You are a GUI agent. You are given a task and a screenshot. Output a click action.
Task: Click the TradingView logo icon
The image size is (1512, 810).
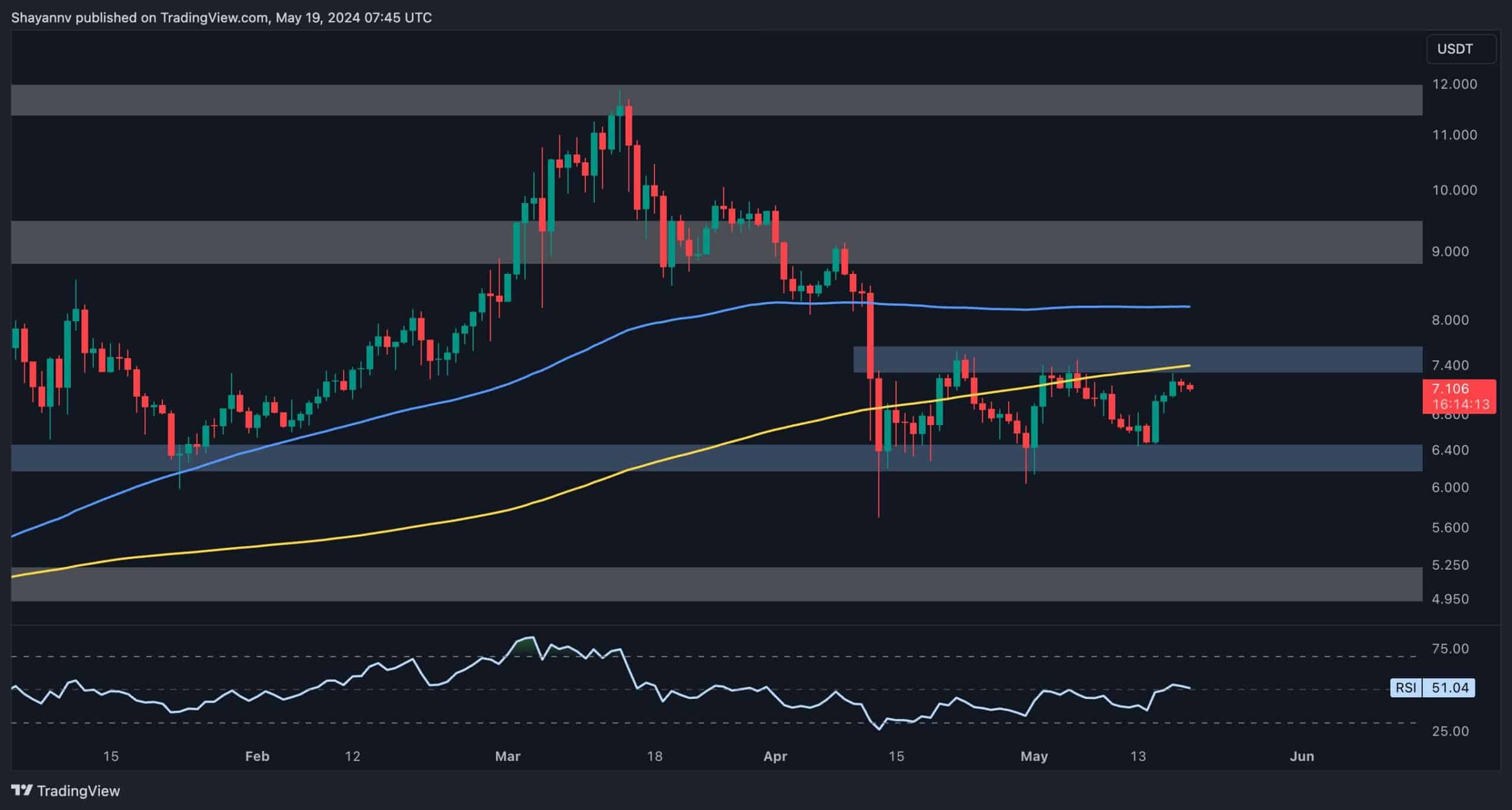21,790
